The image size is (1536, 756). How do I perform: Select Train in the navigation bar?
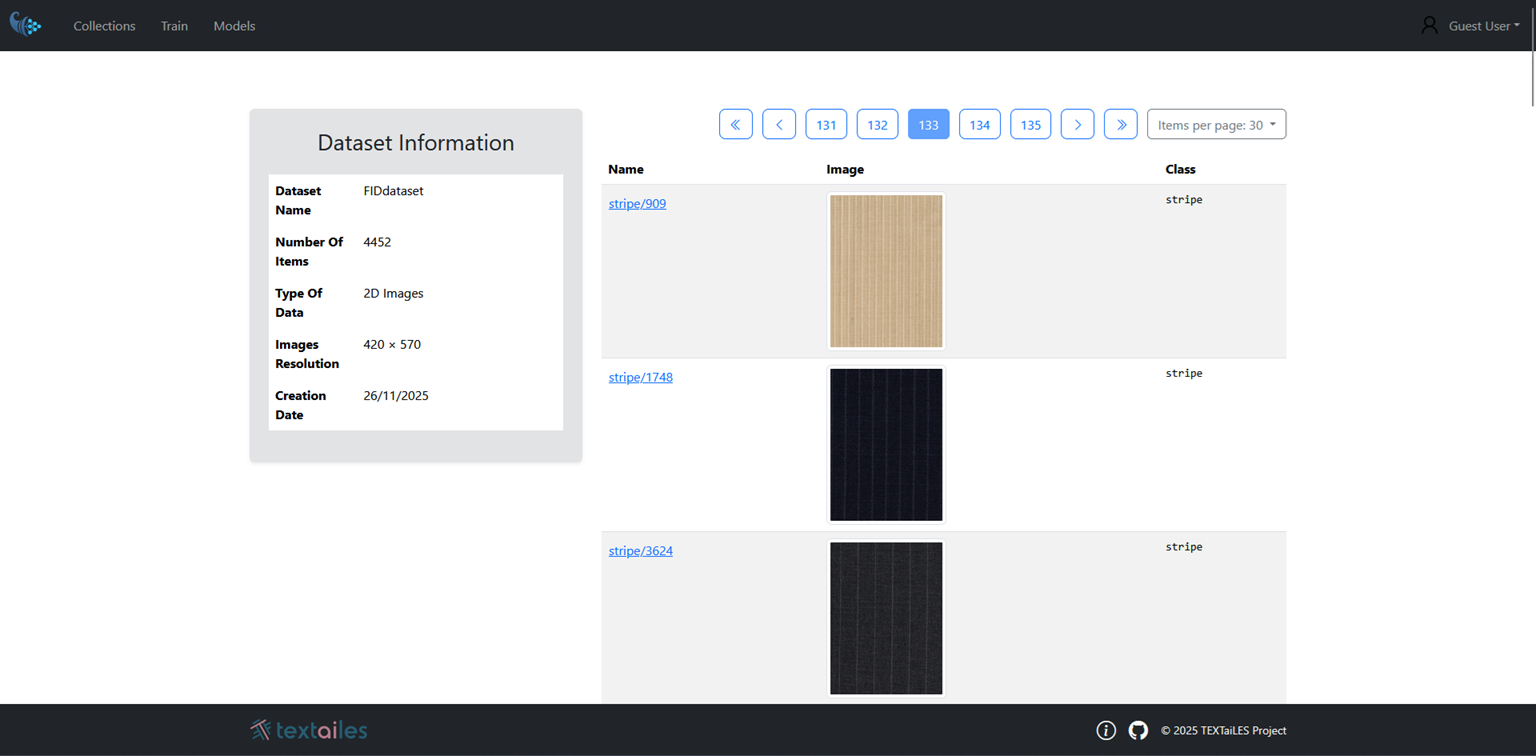coord(174,26)
